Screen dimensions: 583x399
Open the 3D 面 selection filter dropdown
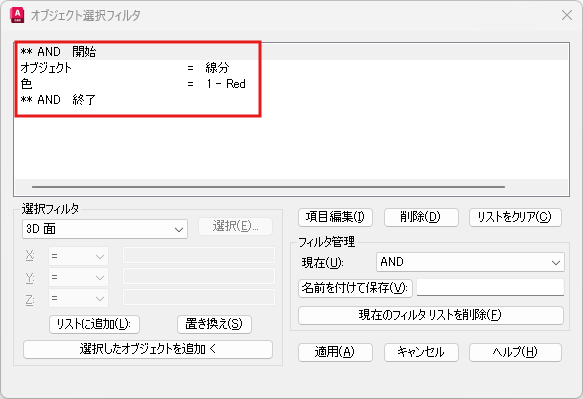pos(105,229)
